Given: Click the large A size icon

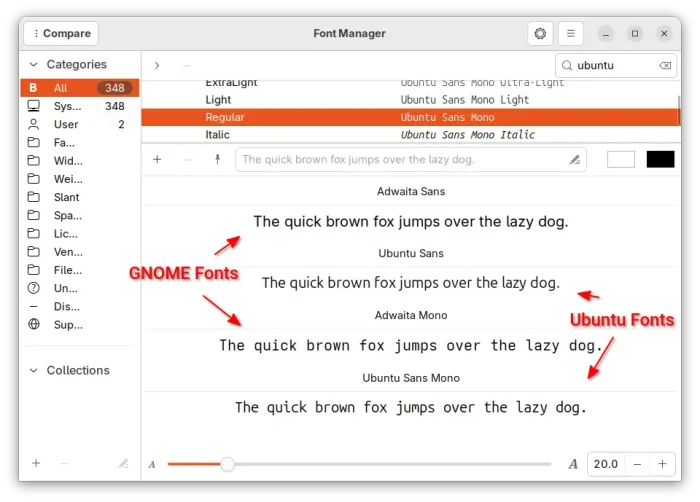Looking at the screenshot, I should pos(573,464).
